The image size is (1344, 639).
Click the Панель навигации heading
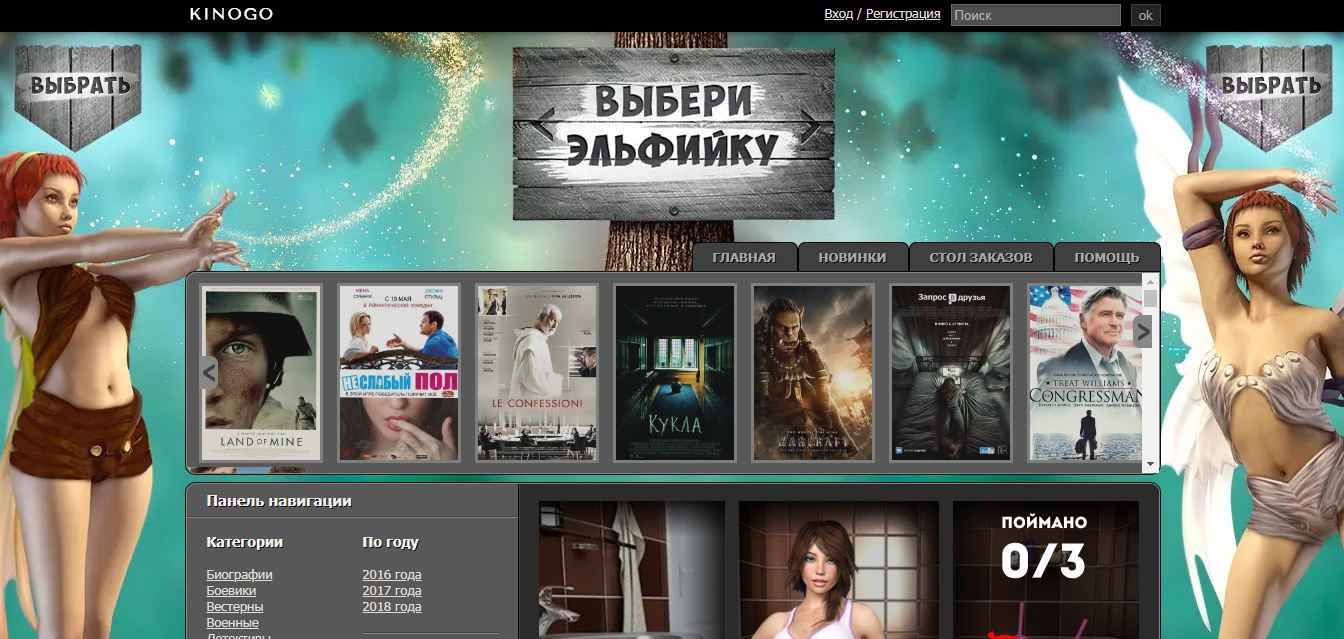[x=279, y=501]
